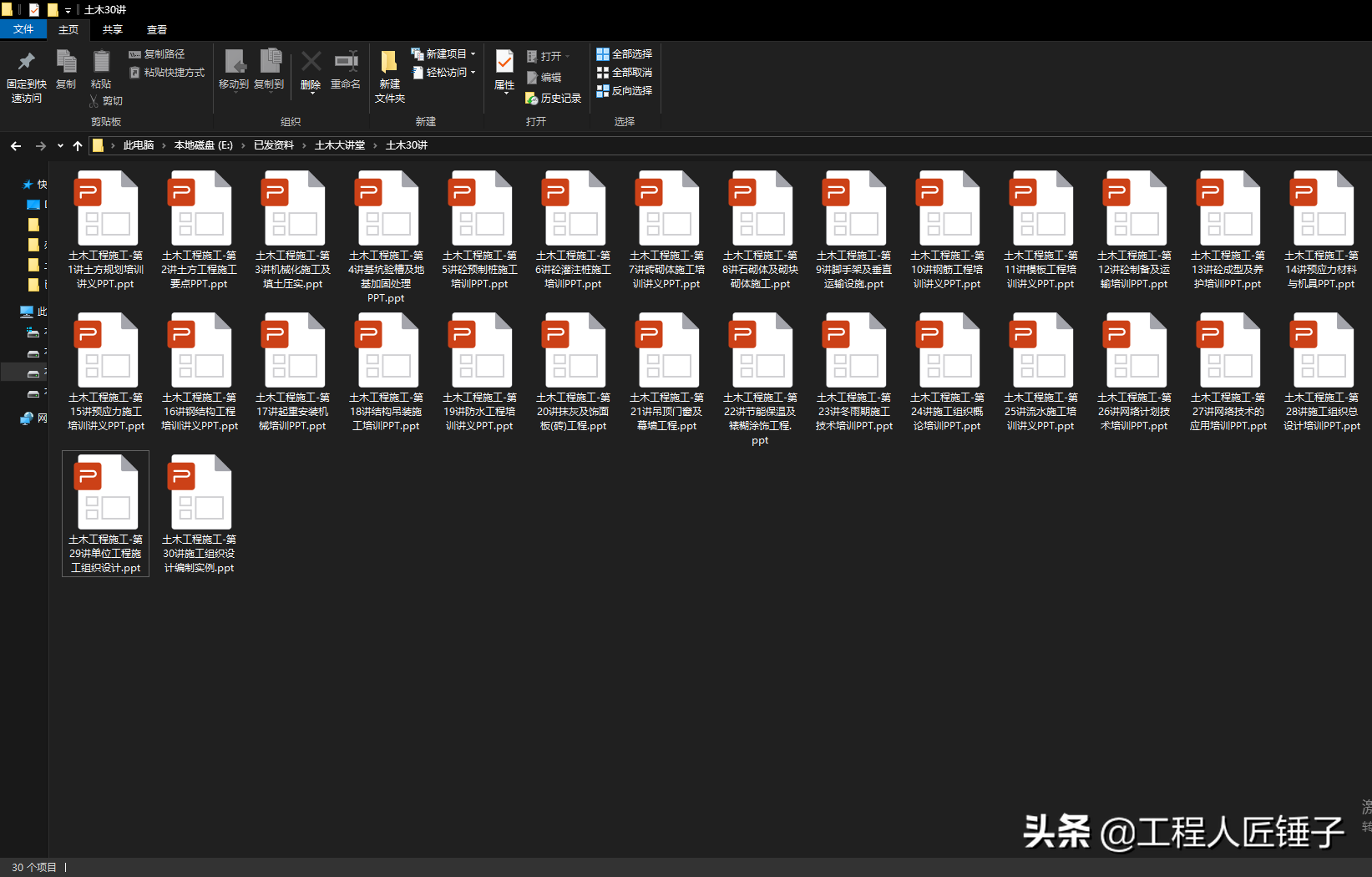Image resolution: width=1372 pixels, height=877 pixels.
Task: Click the Properties icon in title bar toolbar
Action: coord(33,10)
